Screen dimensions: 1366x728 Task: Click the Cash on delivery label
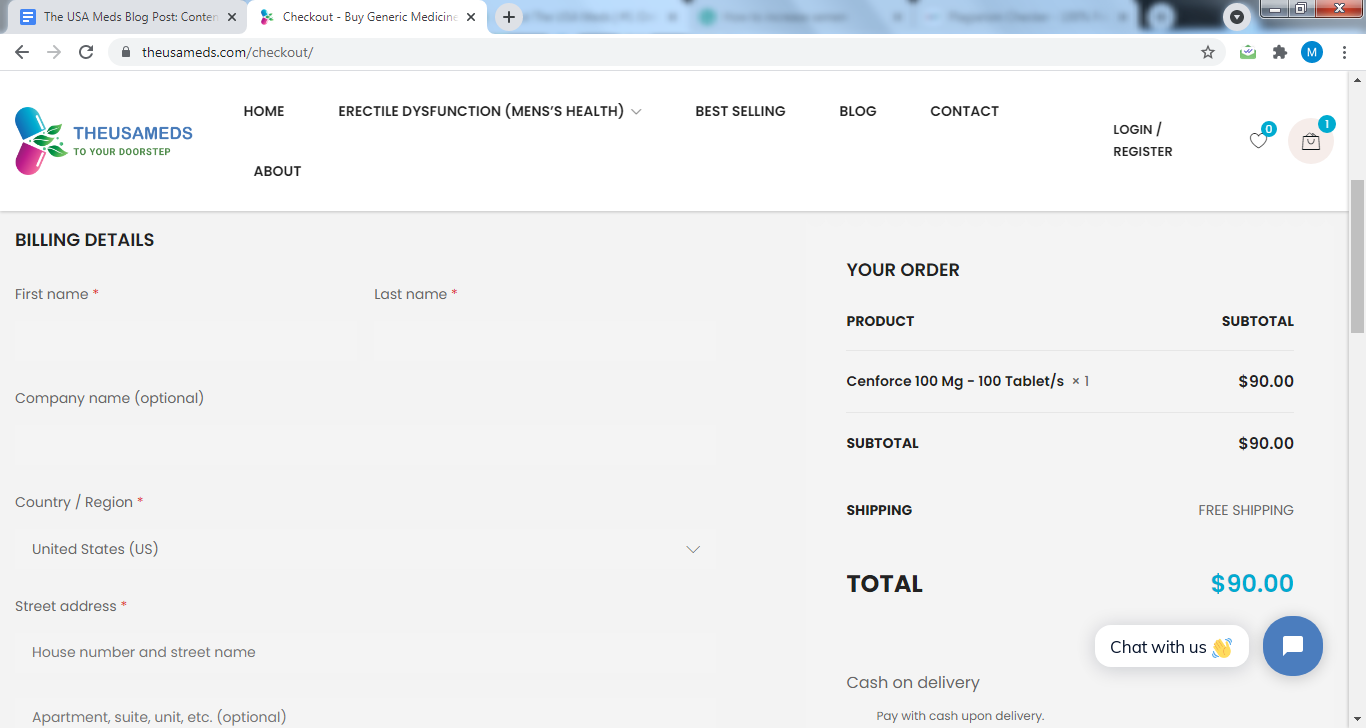(913, 682)
